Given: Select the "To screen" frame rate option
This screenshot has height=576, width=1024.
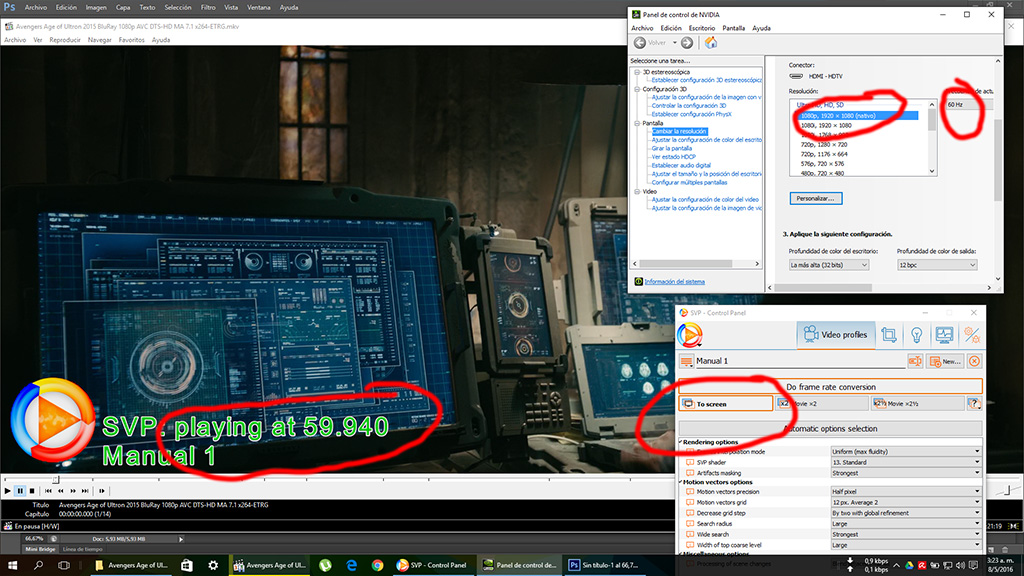Looking at the screenshot, I should [725, 403].
